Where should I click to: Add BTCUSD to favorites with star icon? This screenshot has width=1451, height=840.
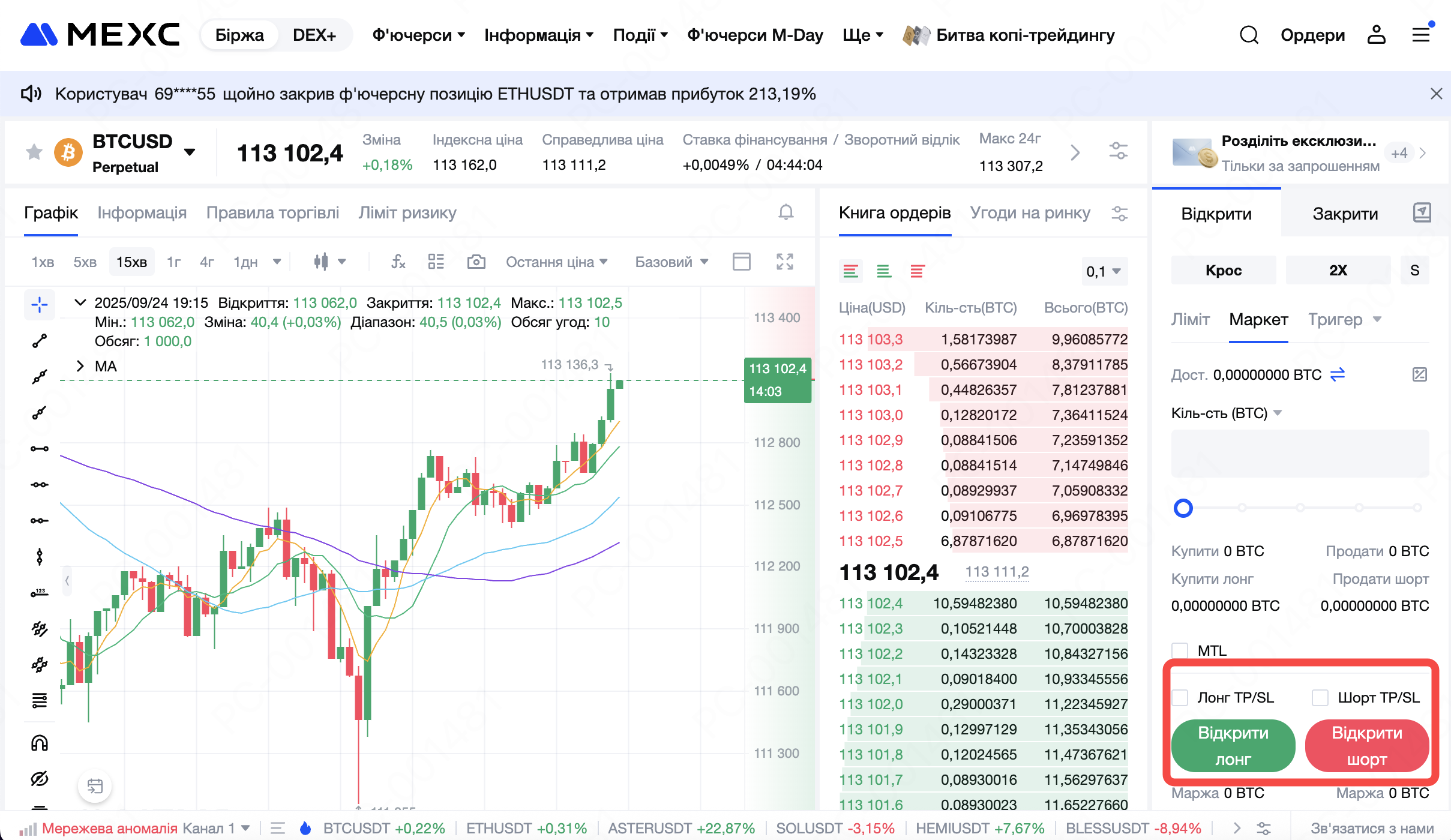pyautogui.click(x=34, y=152)
